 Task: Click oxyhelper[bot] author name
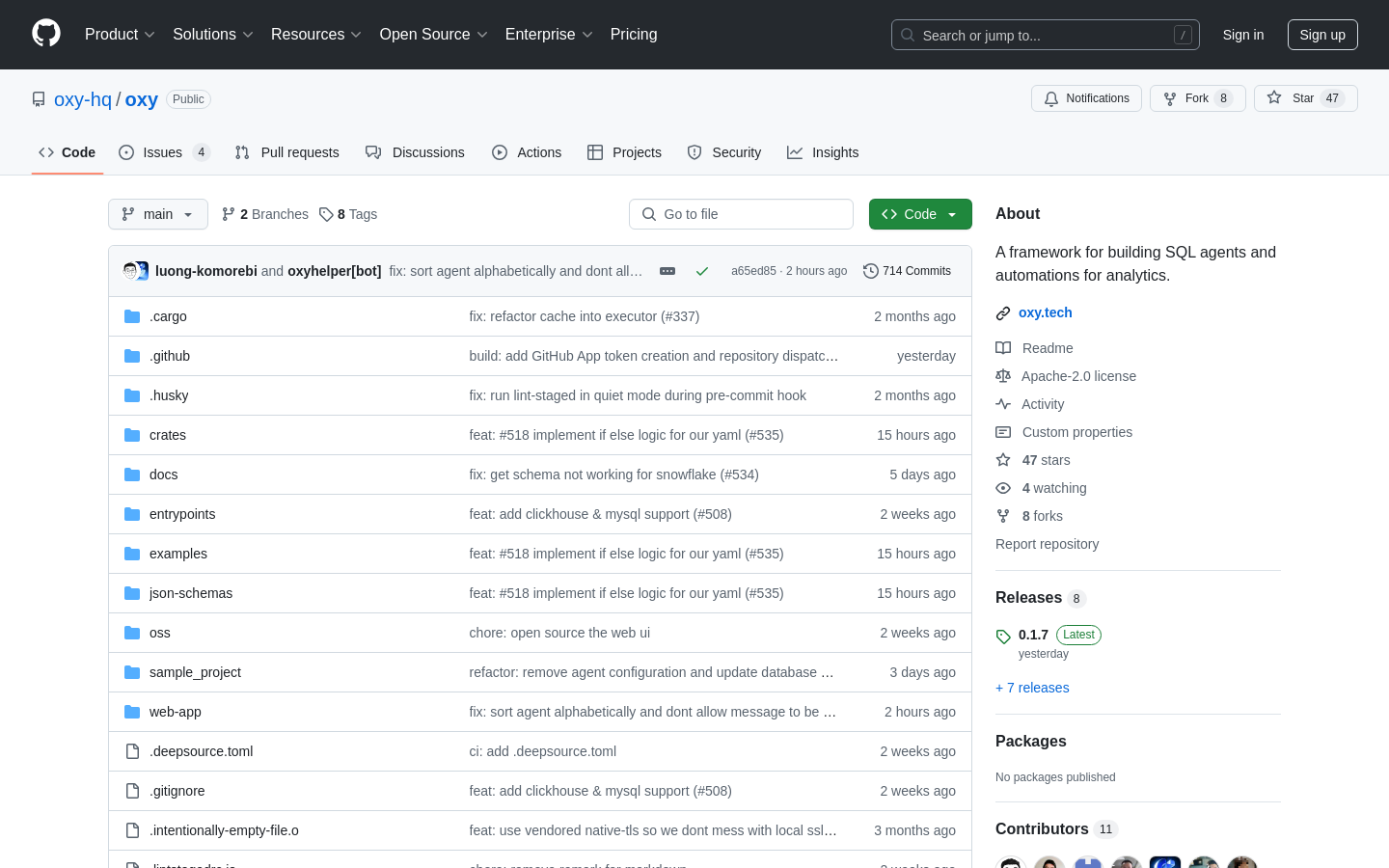coord(335,271)
